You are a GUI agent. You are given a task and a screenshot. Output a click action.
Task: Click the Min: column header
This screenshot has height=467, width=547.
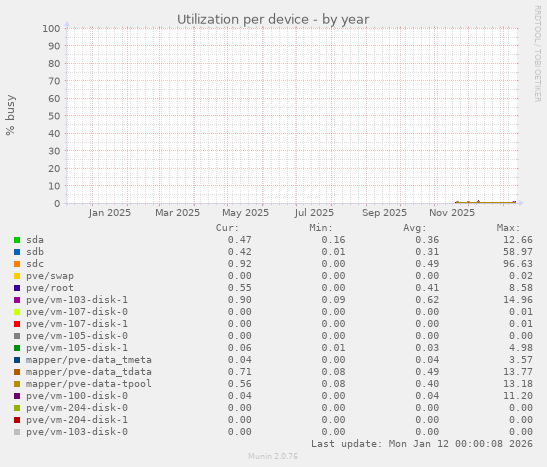click(321, 228)
